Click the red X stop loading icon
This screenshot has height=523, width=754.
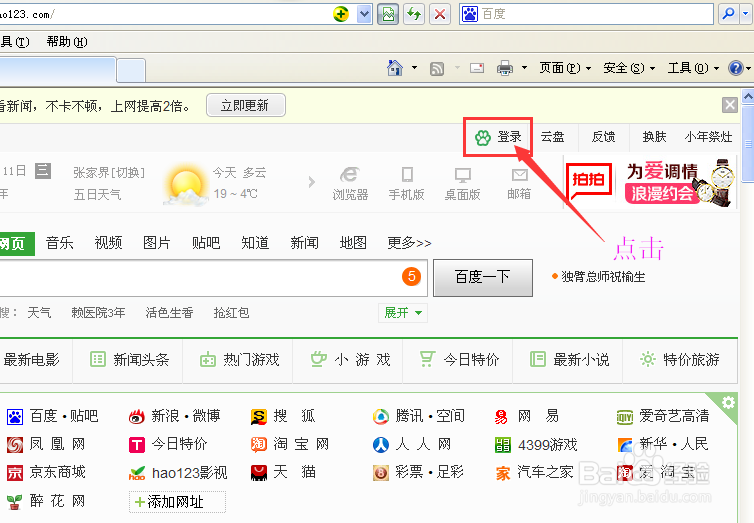[x=440, y=14]
